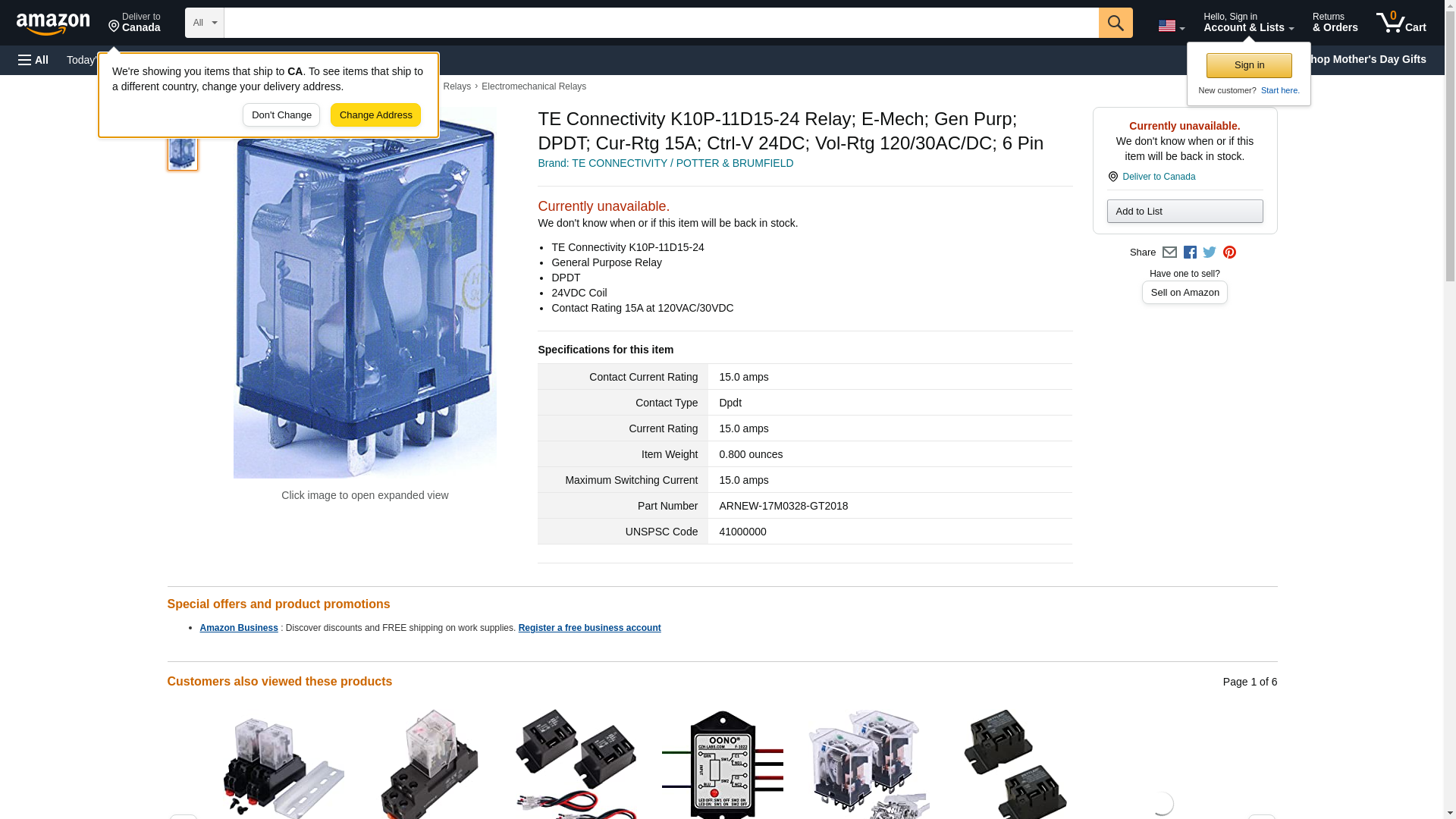Open Add to List button

click(x=1185, y=211)
